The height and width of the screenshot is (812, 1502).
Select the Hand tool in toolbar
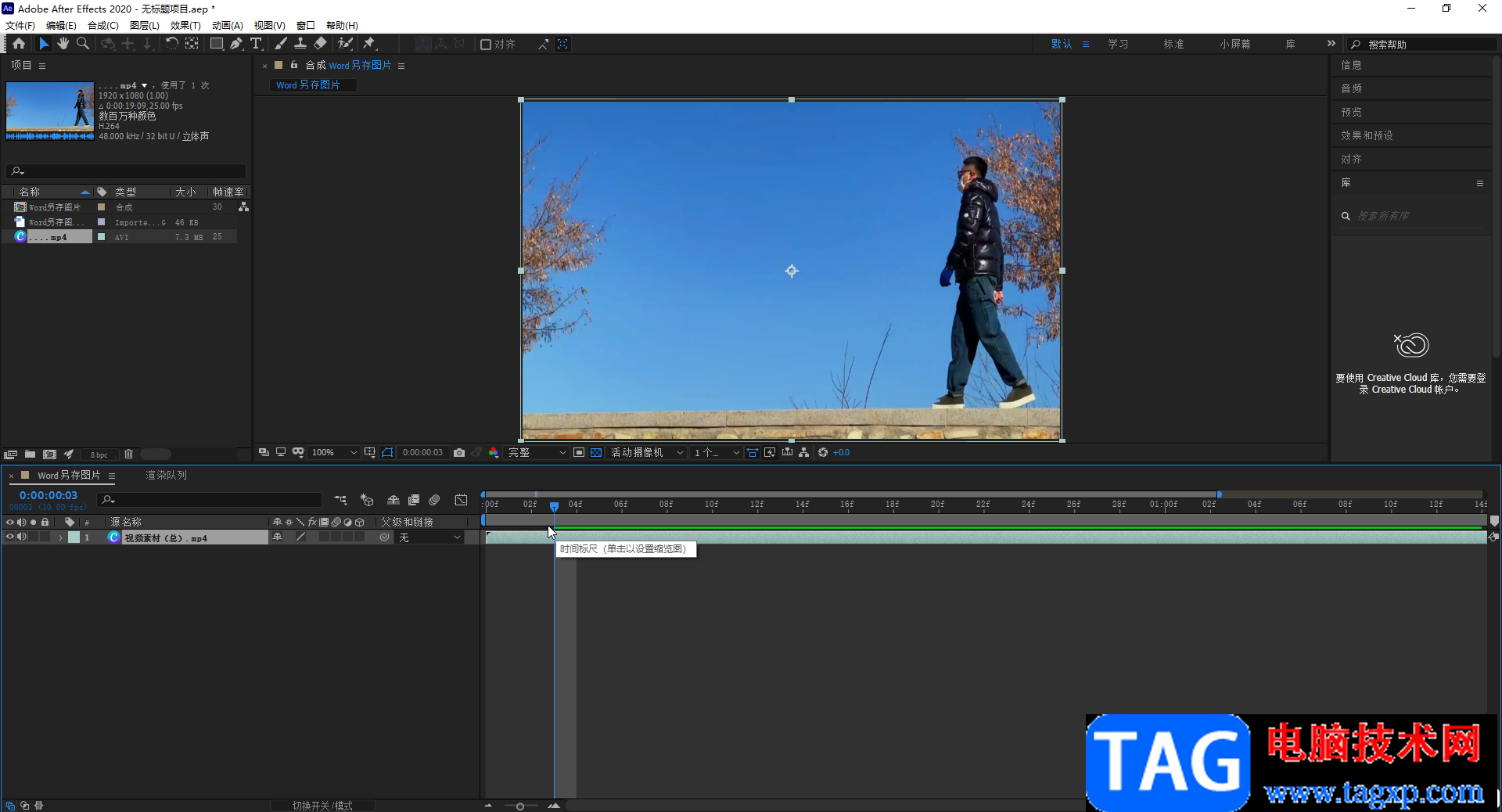(x=63, y=44)
